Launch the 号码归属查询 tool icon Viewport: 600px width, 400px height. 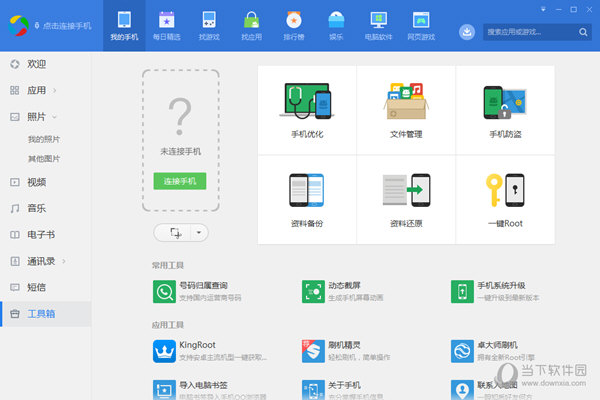tap(164, 292)
